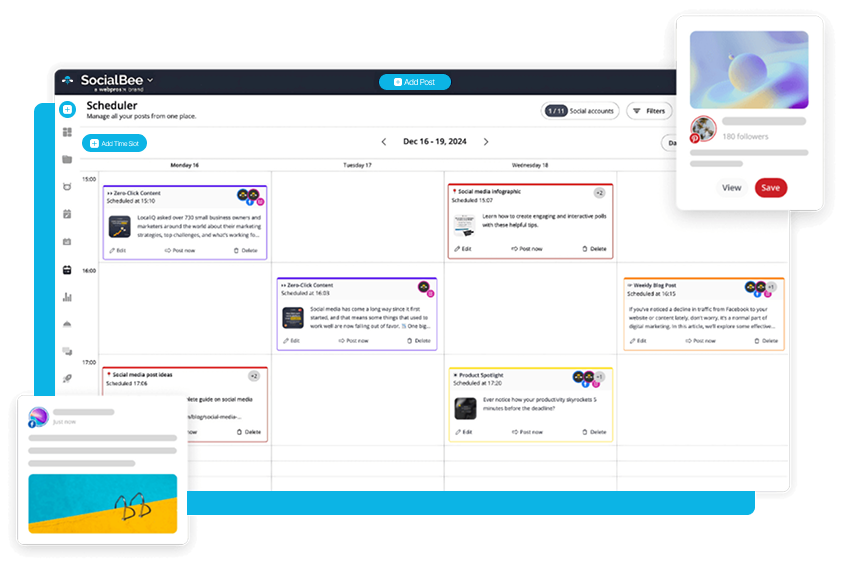
Task: Delete the Social media infographic post
Action: point(594,248)
